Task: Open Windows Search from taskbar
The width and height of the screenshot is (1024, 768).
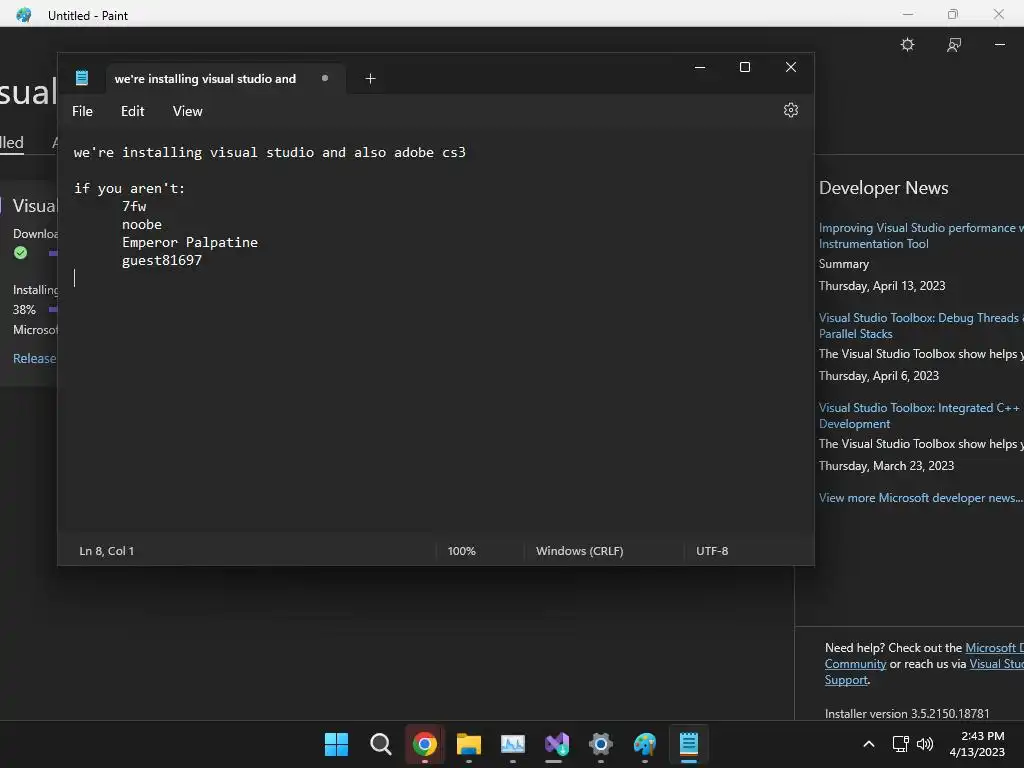Action: point(380,744)
